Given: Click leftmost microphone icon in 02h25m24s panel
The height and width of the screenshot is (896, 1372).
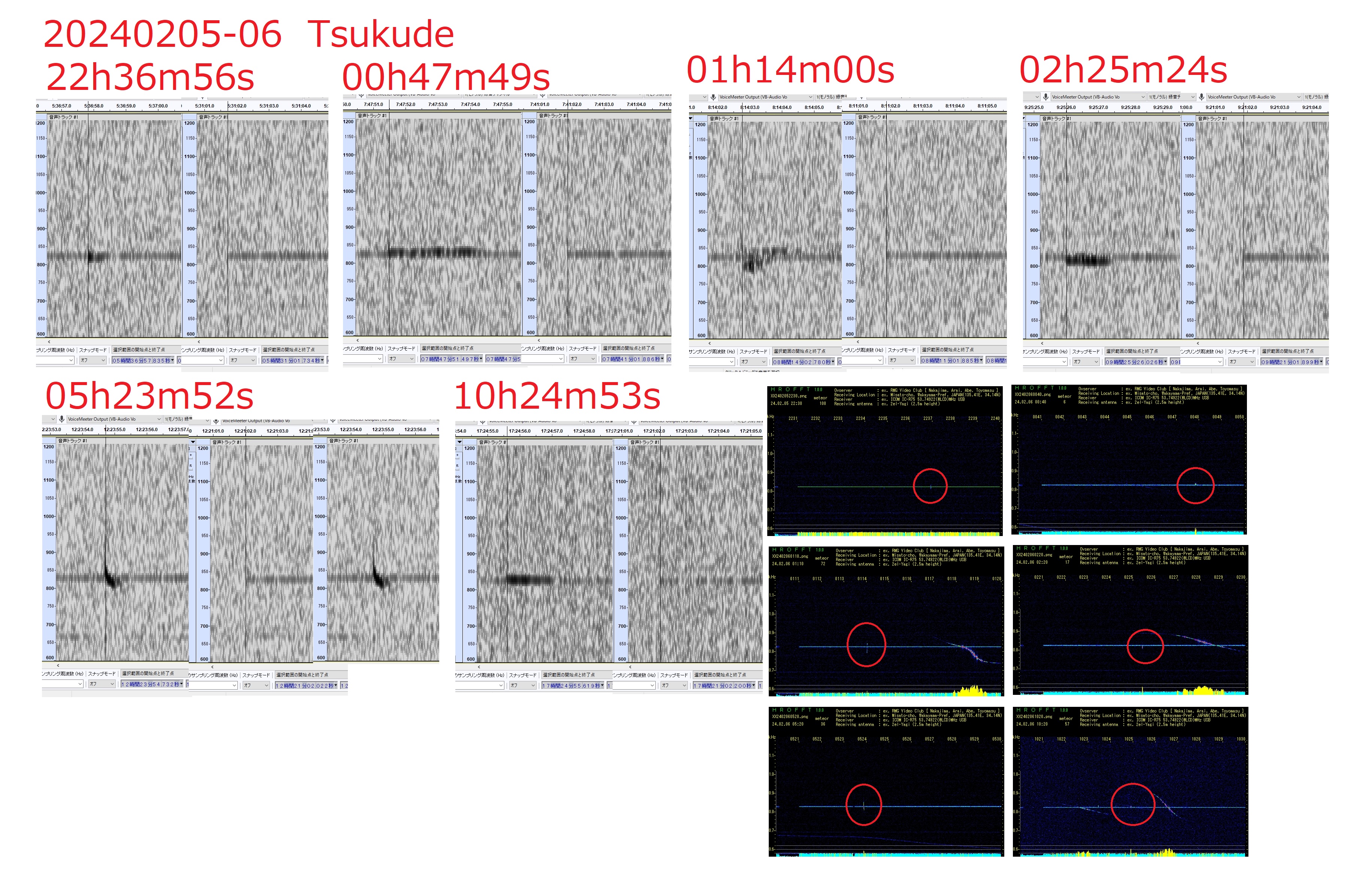Looking at the screenshot, I should 1046,97.
